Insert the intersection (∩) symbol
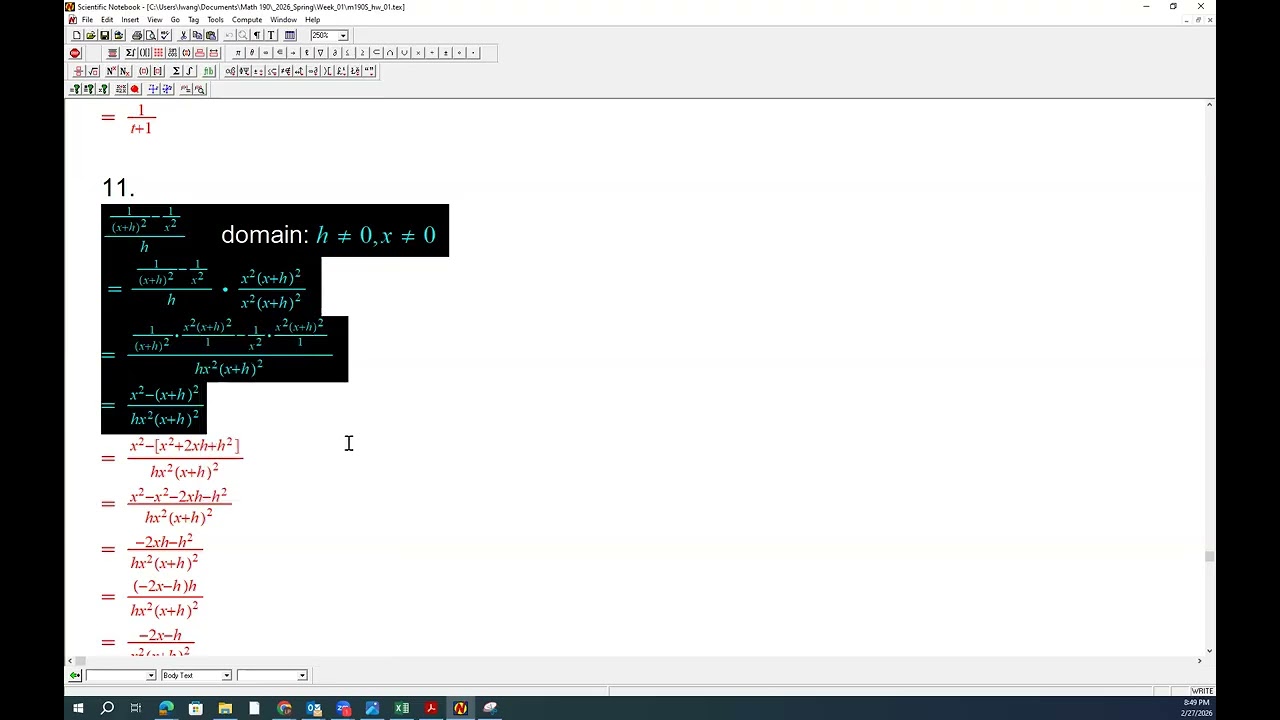Image resolution: width=1280 pixels, height=720 pixels. (390, 53)
